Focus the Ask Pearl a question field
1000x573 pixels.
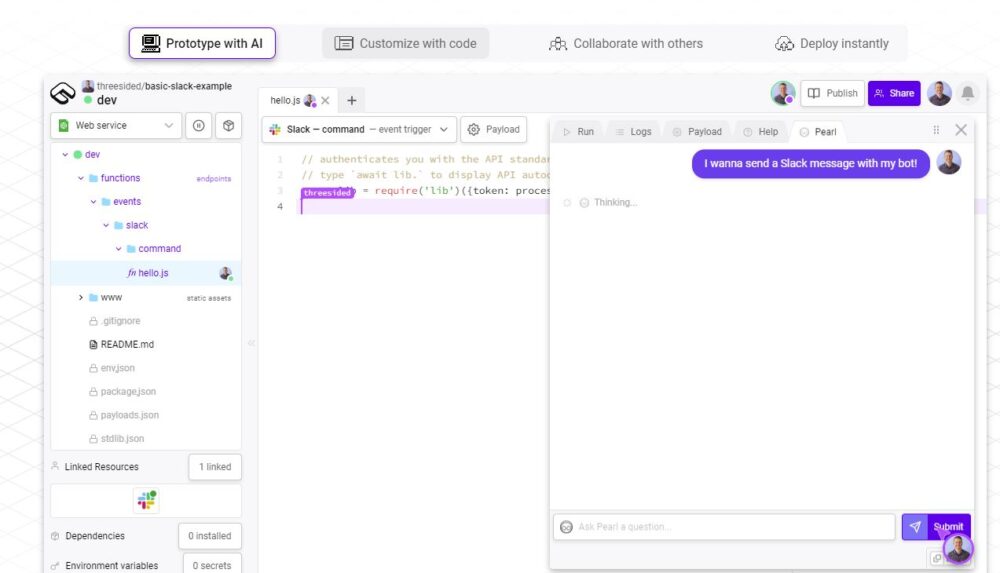(x=724, y=527)
